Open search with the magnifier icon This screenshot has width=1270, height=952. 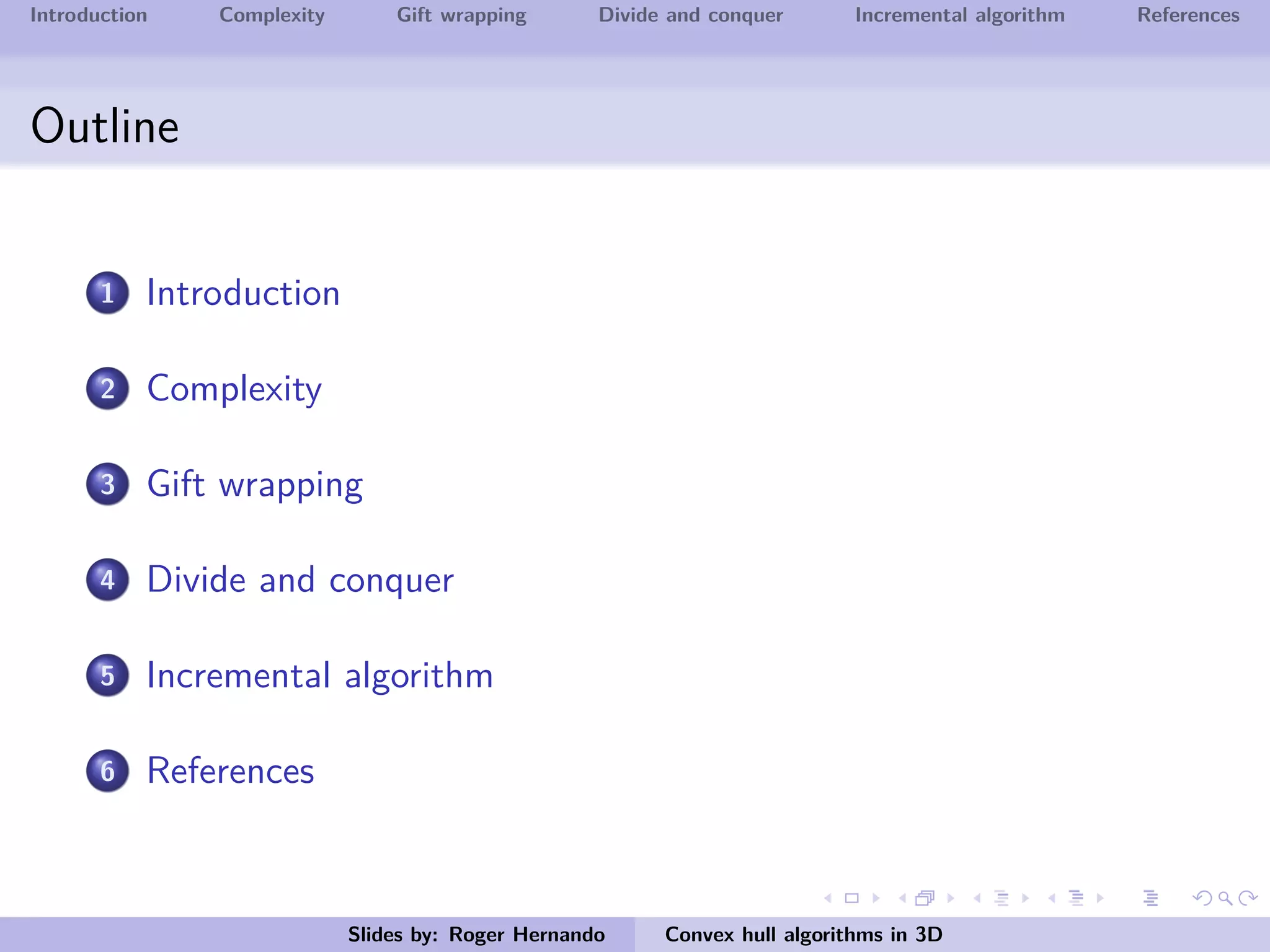coord(1225,898)
